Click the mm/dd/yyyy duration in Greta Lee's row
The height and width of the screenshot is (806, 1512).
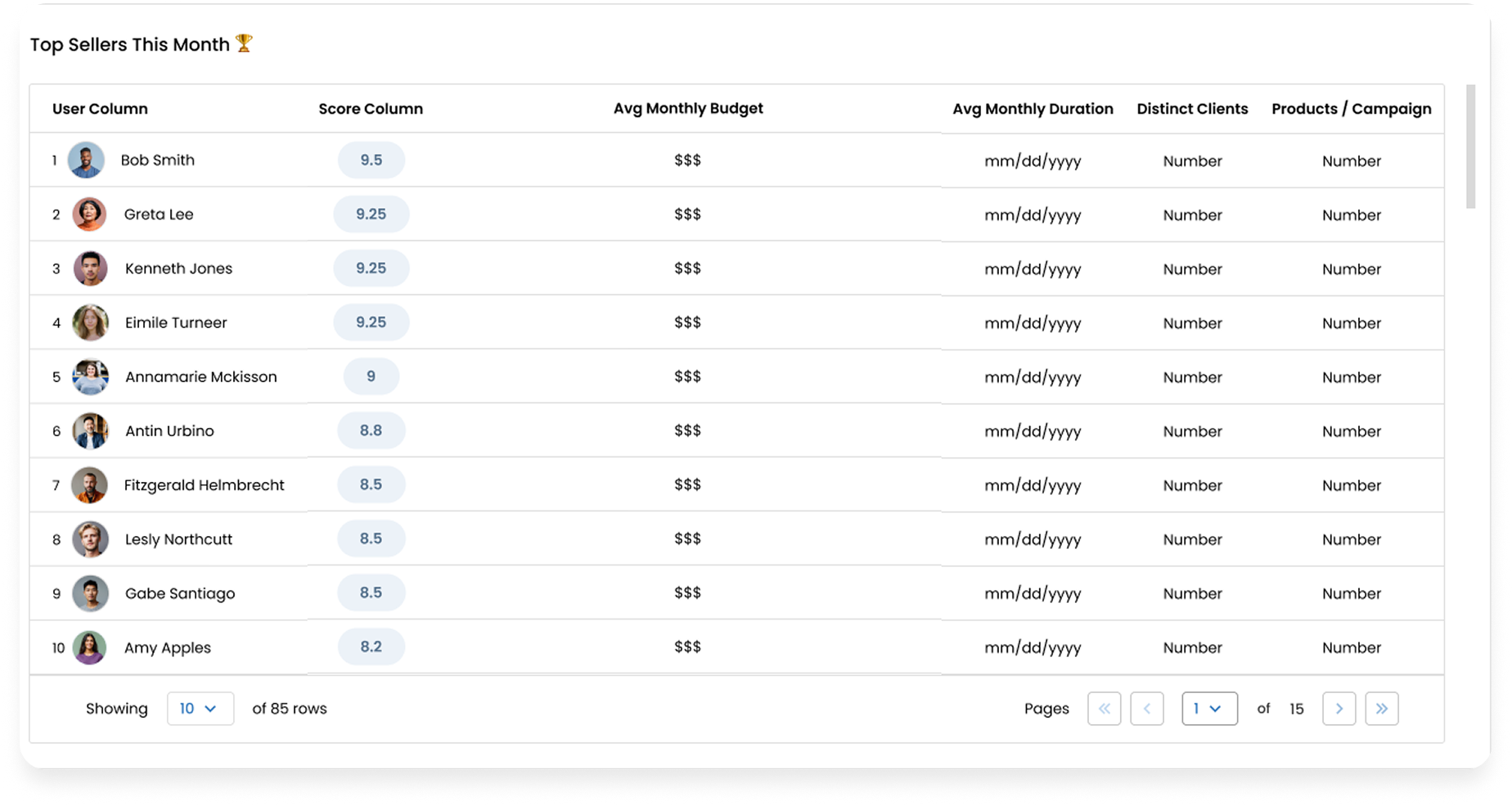pos(1033,215)
